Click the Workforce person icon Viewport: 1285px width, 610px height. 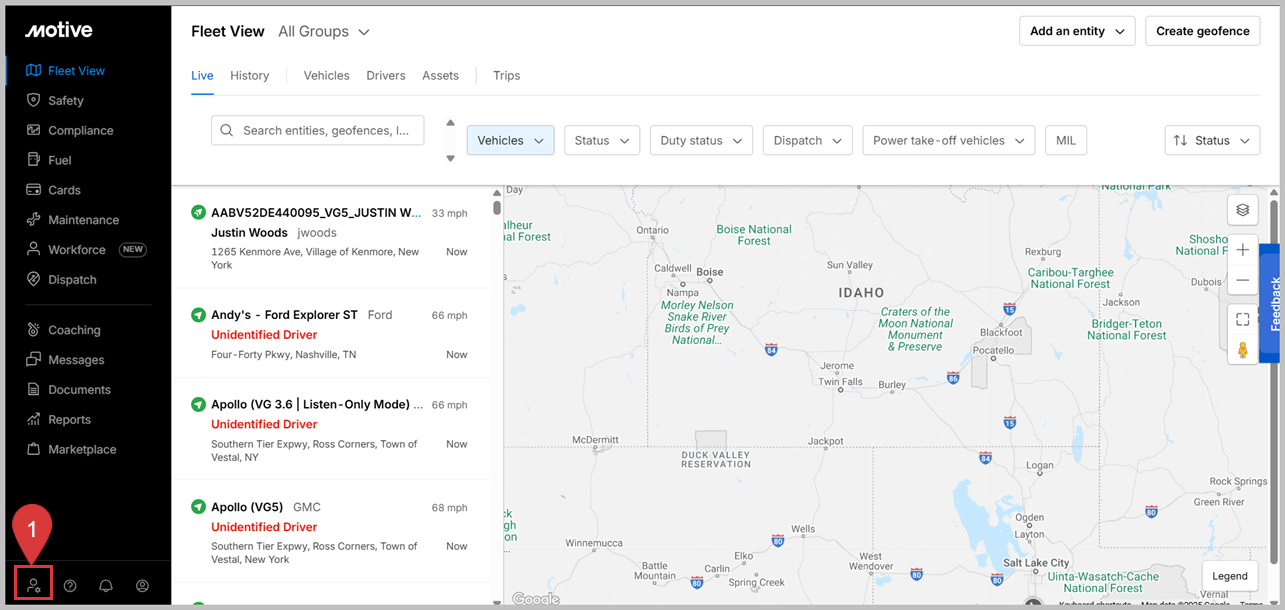[33, 250]
